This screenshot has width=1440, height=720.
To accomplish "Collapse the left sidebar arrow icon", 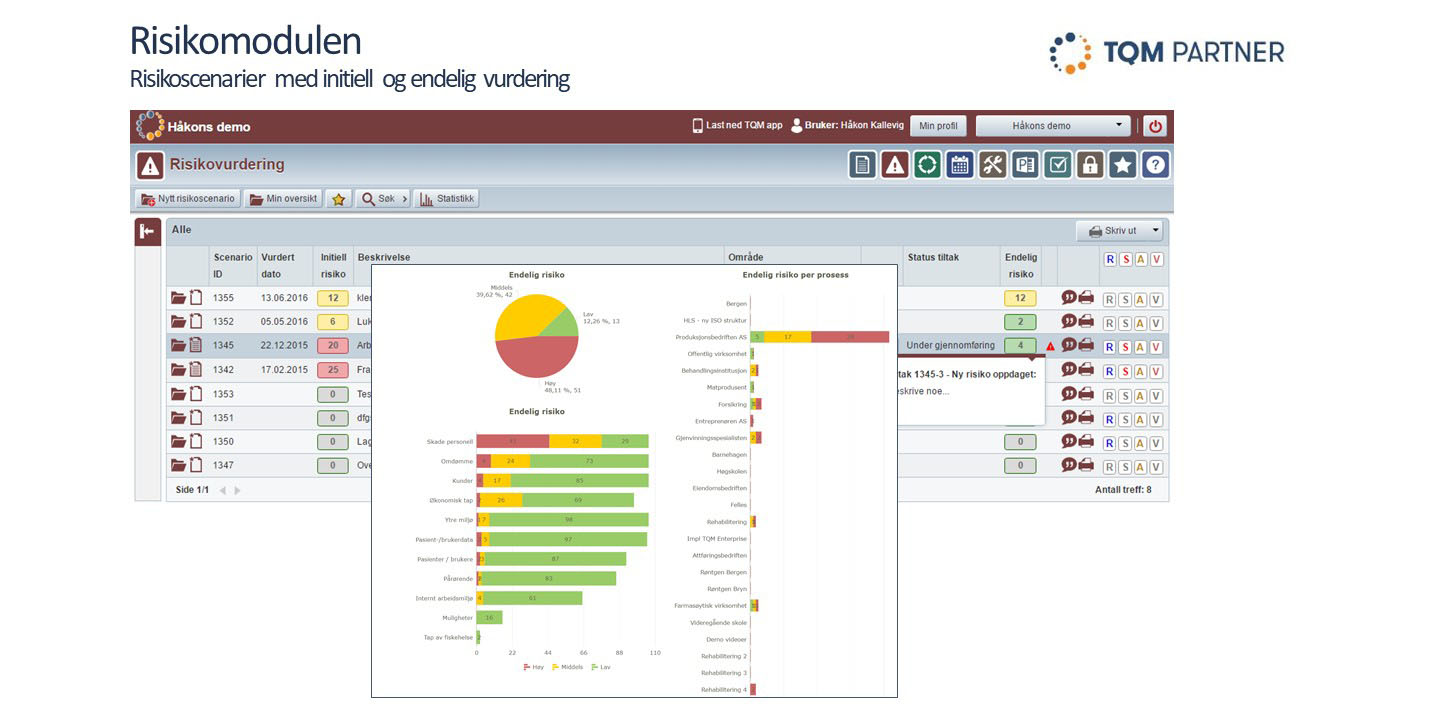I will pos(148,232).
